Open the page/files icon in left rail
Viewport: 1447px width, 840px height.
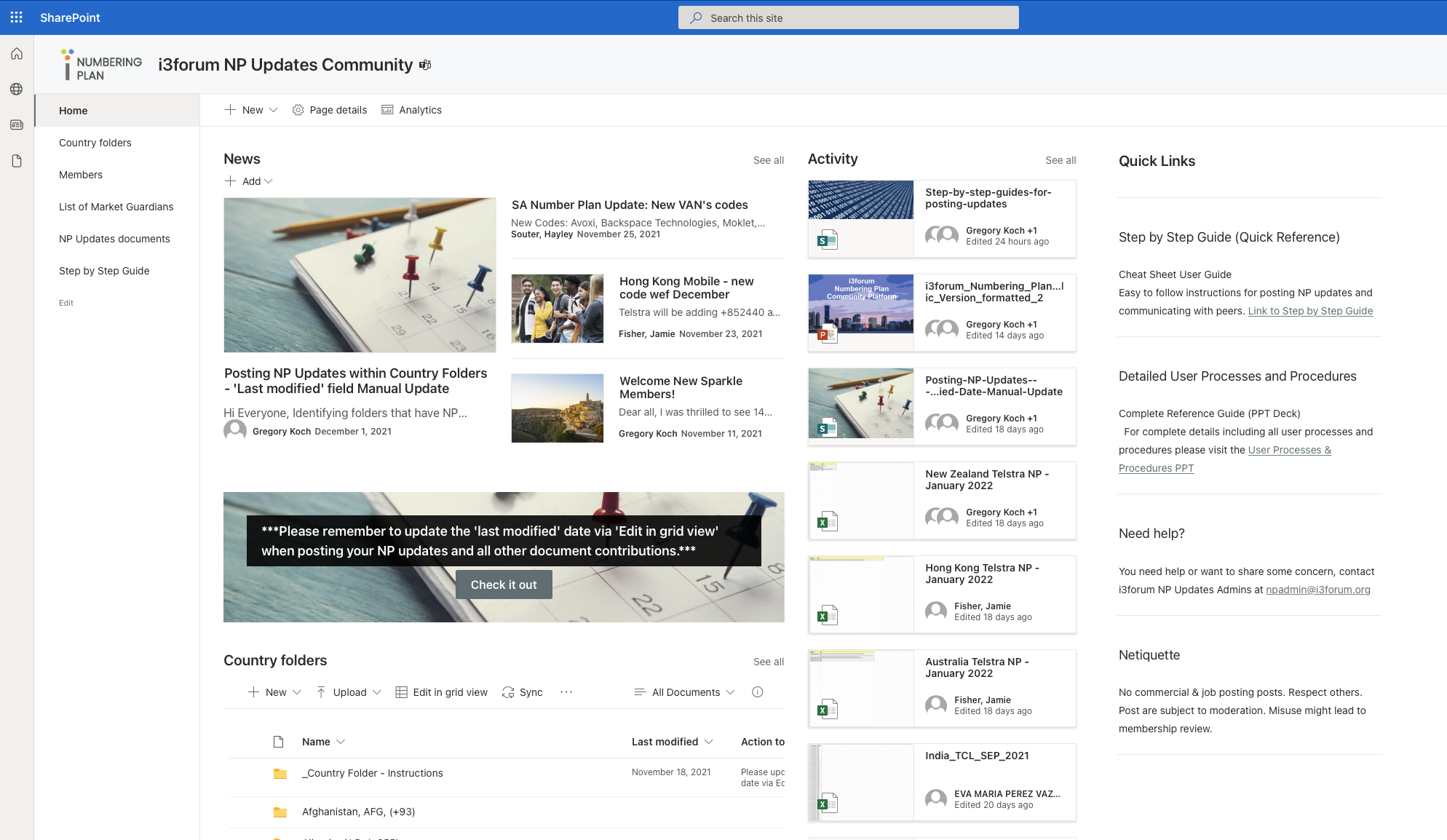pyautogui.click(x=17, y=161)
